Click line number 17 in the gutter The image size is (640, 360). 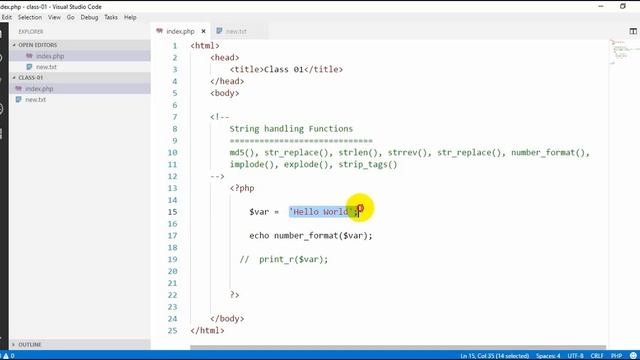[x=173, y=236]
